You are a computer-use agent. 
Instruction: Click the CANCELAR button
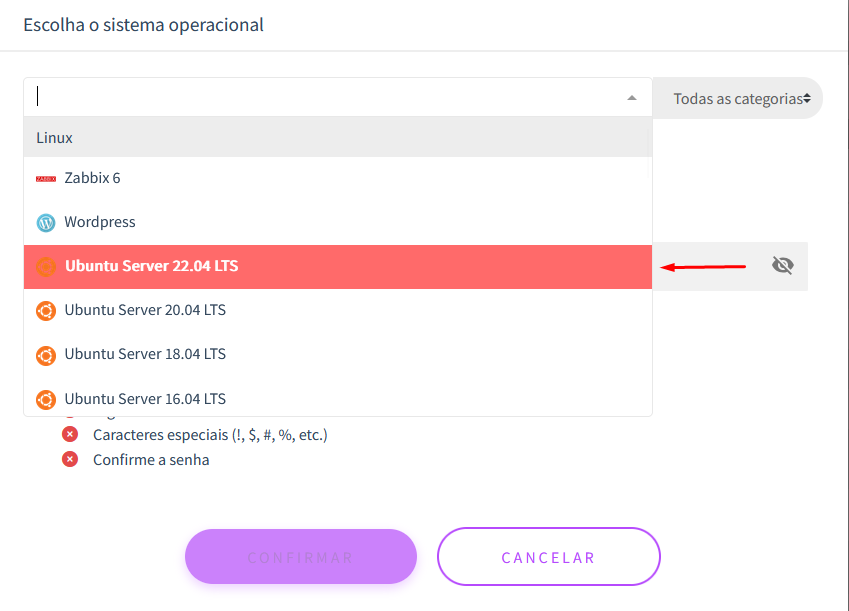(x=549, y=557)
